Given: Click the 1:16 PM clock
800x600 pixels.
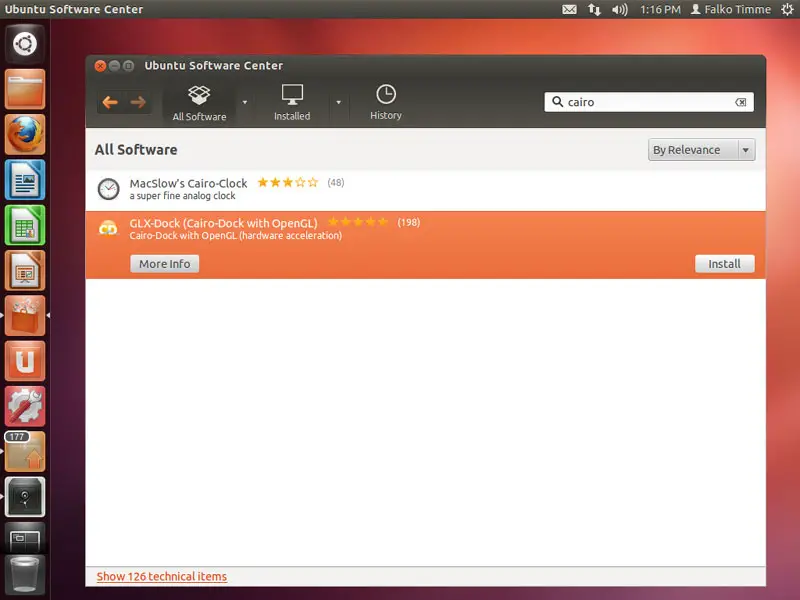Looking at the screenshot, I should point(660,9).
